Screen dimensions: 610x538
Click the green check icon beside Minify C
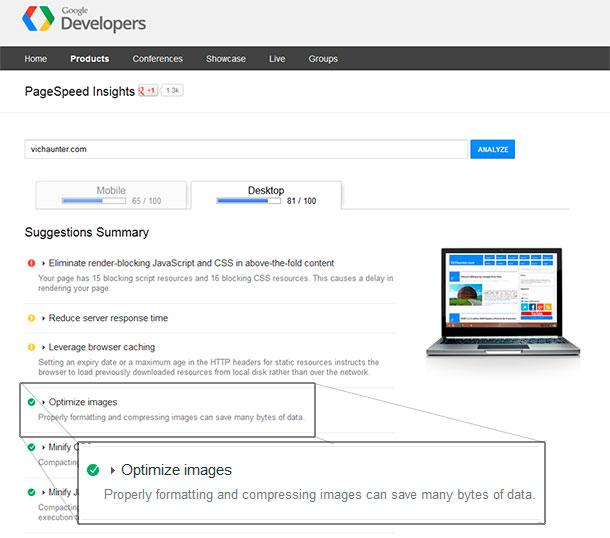pyautogui.click(x=32, y=447)
